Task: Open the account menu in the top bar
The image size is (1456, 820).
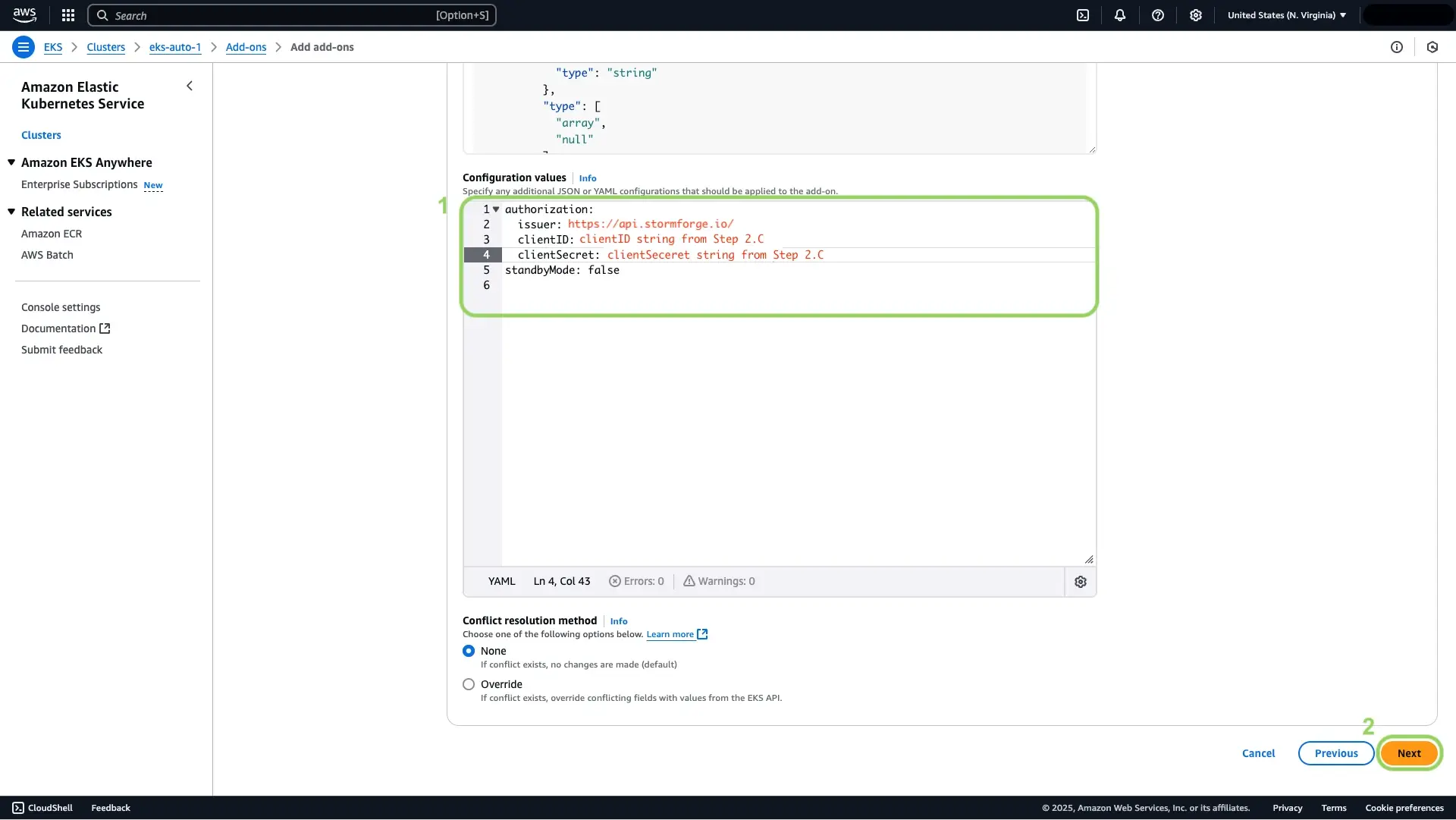Action: [x=1407, y=15]
